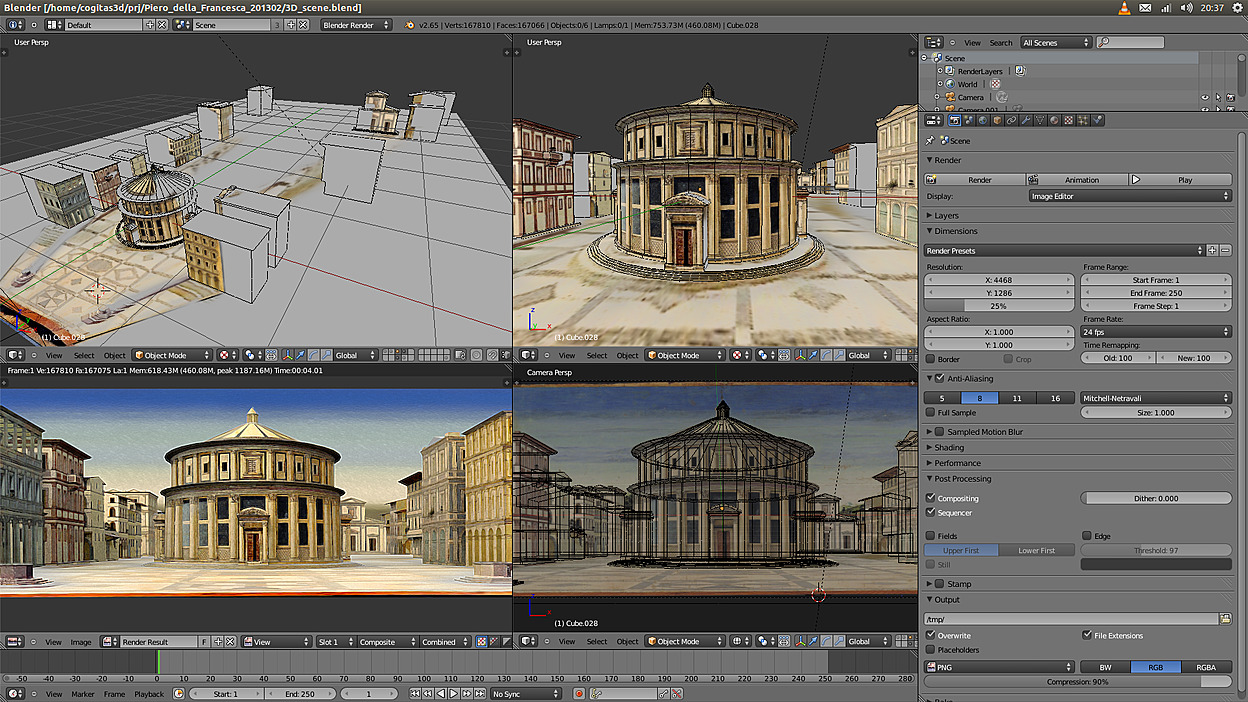Click the Animation render button

click(1077, 180)
